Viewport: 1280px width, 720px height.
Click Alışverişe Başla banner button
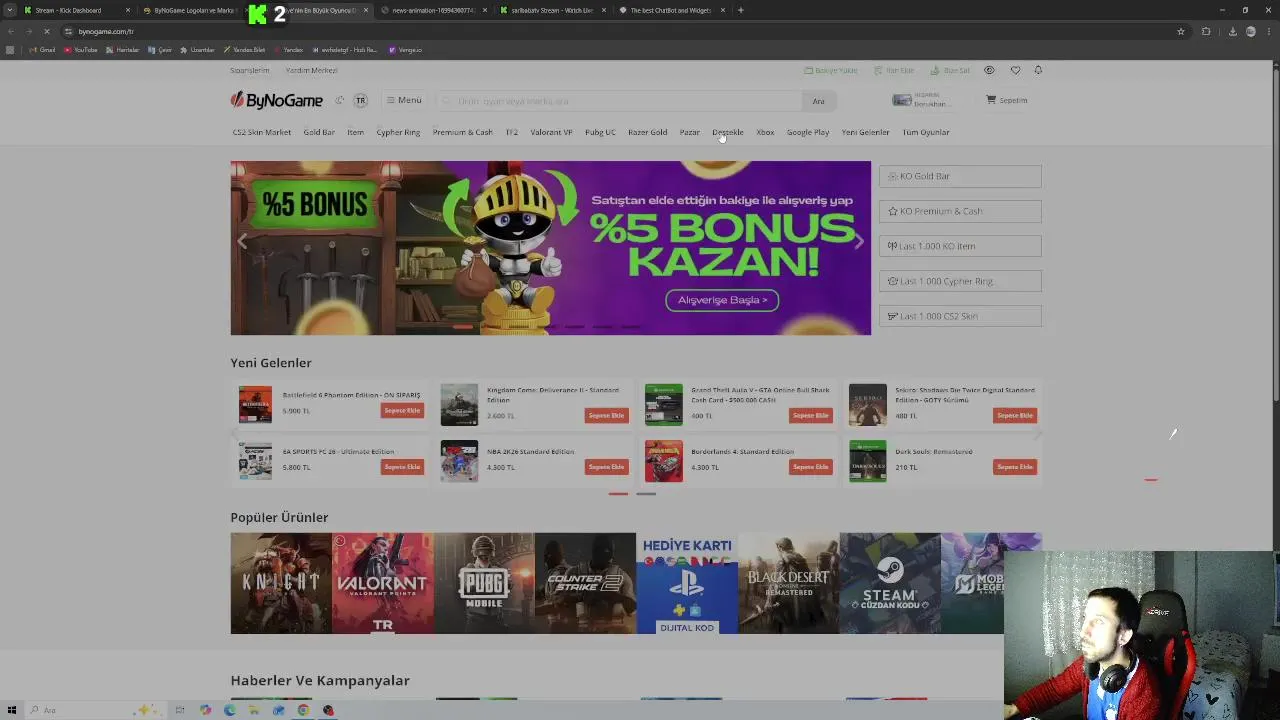[x=722, y=300]
